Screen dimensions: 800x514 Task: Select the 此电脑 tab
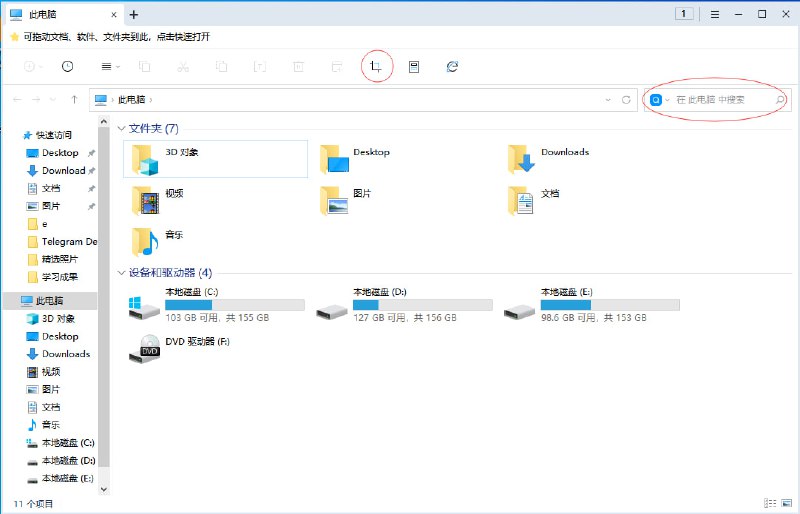click(x=60, y=14)
